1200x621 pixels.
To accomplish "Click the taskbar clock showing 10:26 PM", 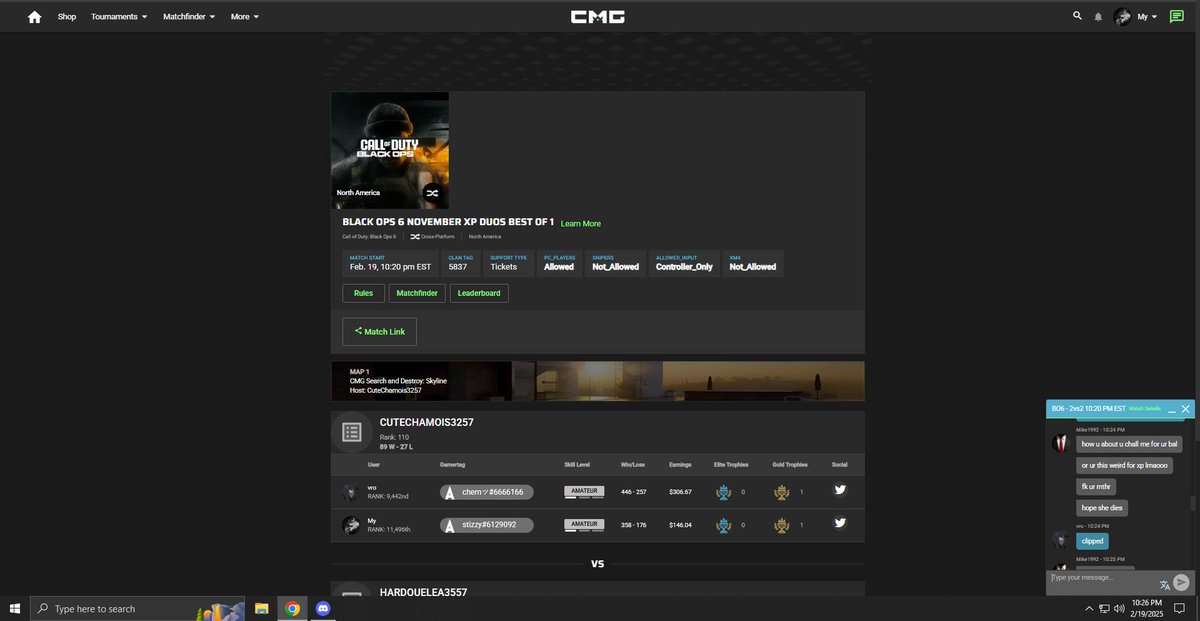I will pos(1147,608).
